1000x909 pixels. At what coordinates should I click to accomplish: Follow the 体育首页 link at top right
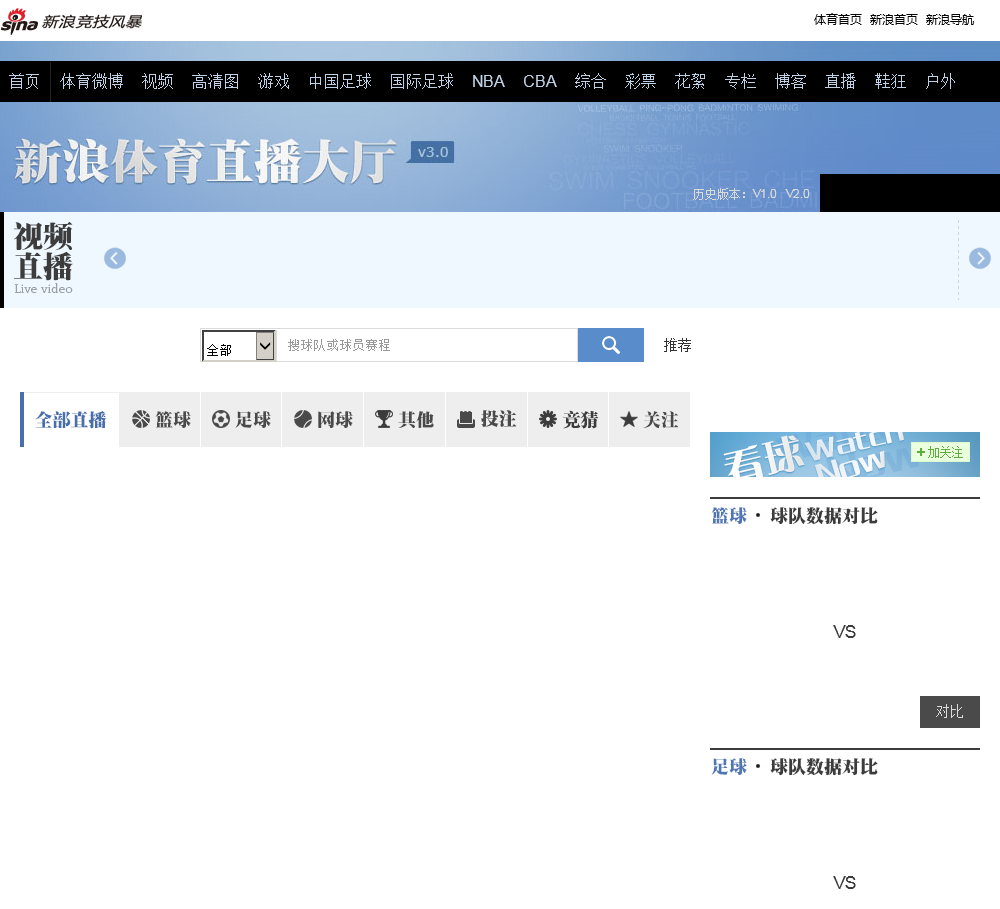pyautogui.click(x=837, y=20)
